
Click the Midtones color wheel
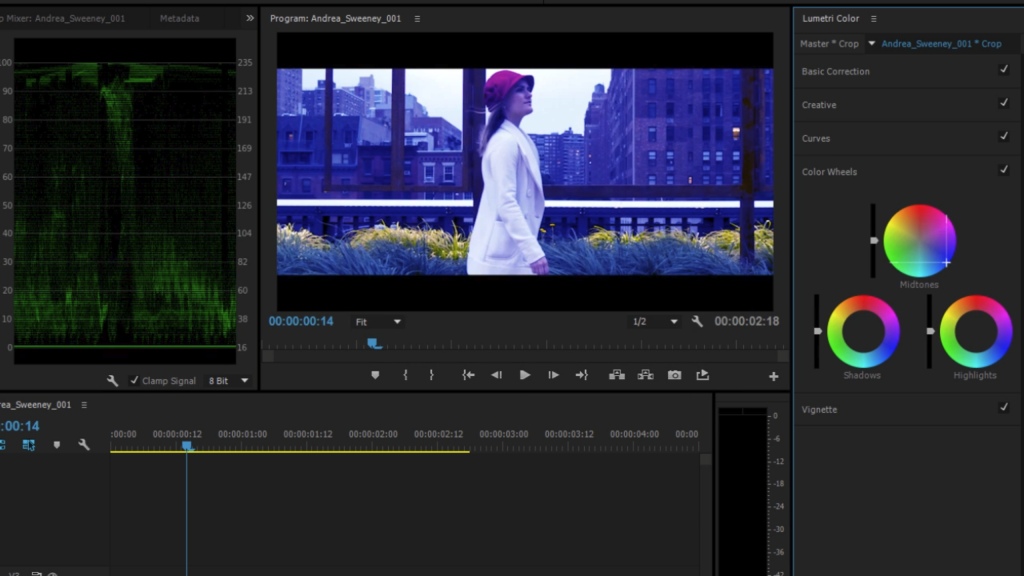tap(919, 241)
